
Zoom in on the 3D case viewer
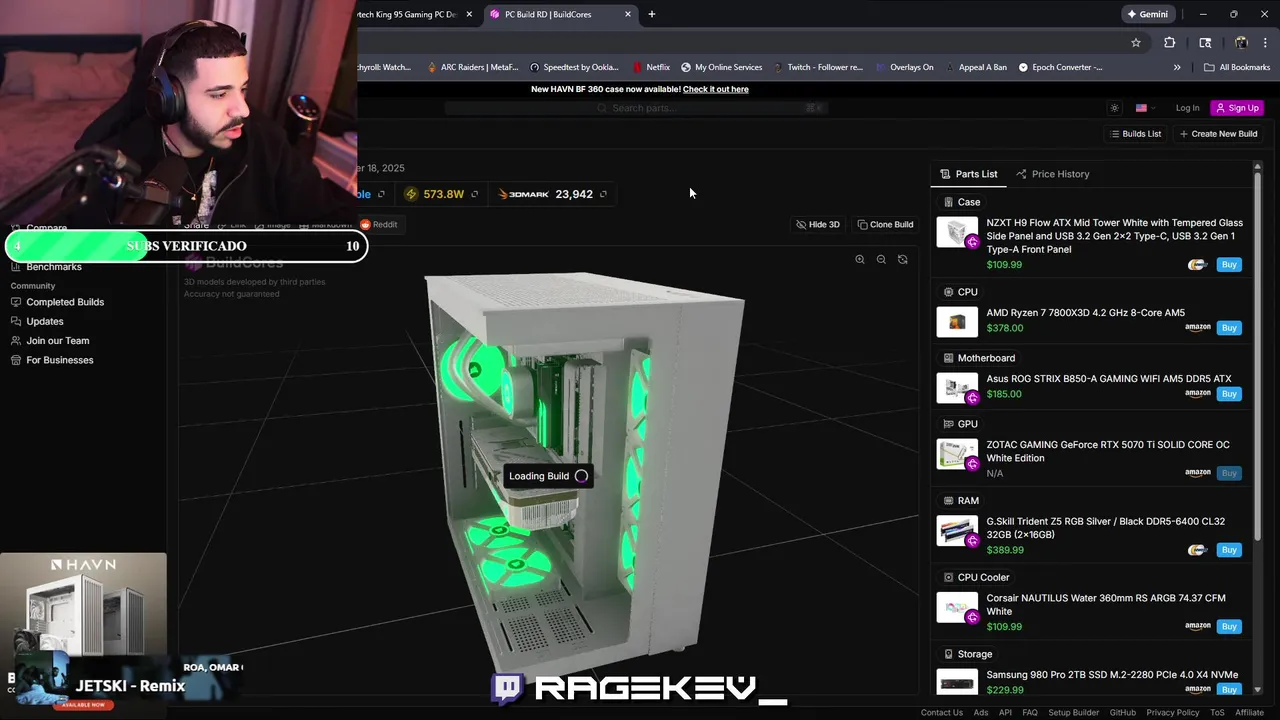[860, 260]
